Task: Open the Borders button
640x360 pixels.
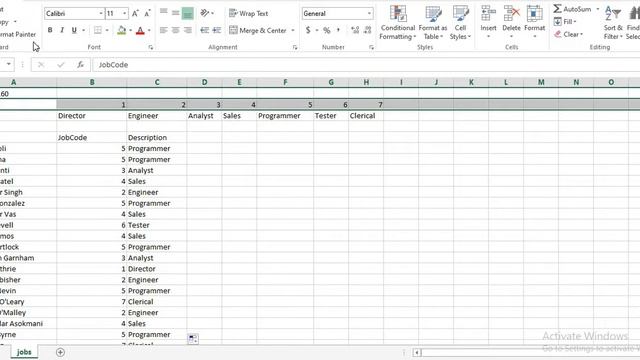Action: (98, 30)
